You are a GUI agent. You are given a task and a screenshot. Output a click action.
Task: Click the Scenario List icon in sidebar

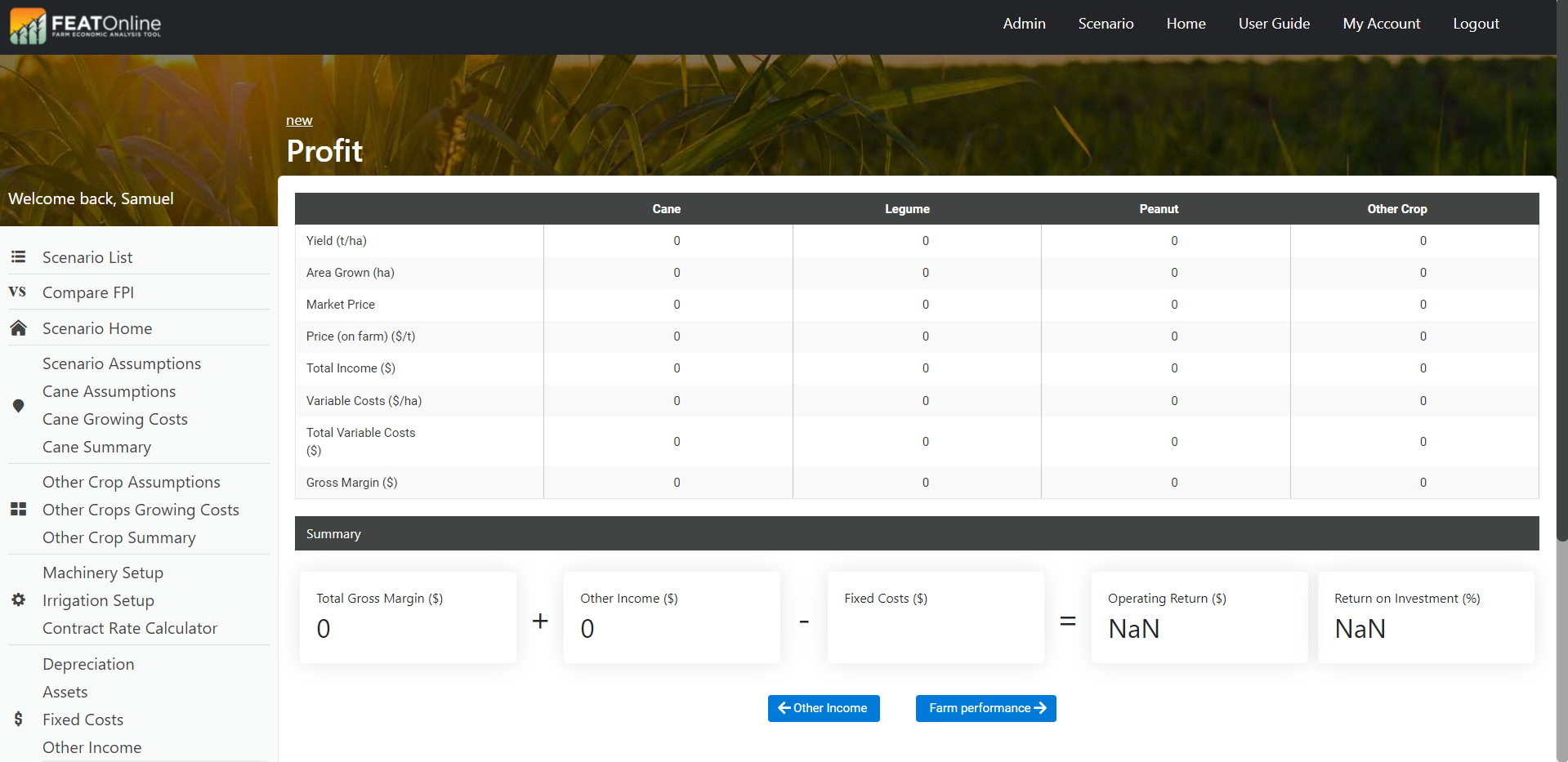pyautogui.click(x=18, y=257)
